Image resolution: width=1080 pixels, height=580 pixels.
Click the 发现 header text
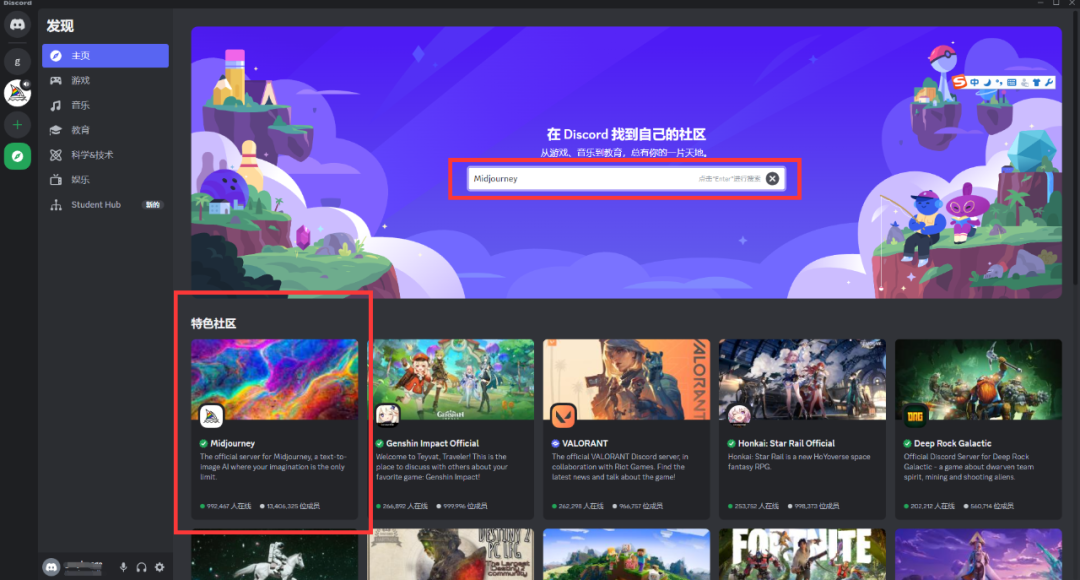[x=60, y=26]
